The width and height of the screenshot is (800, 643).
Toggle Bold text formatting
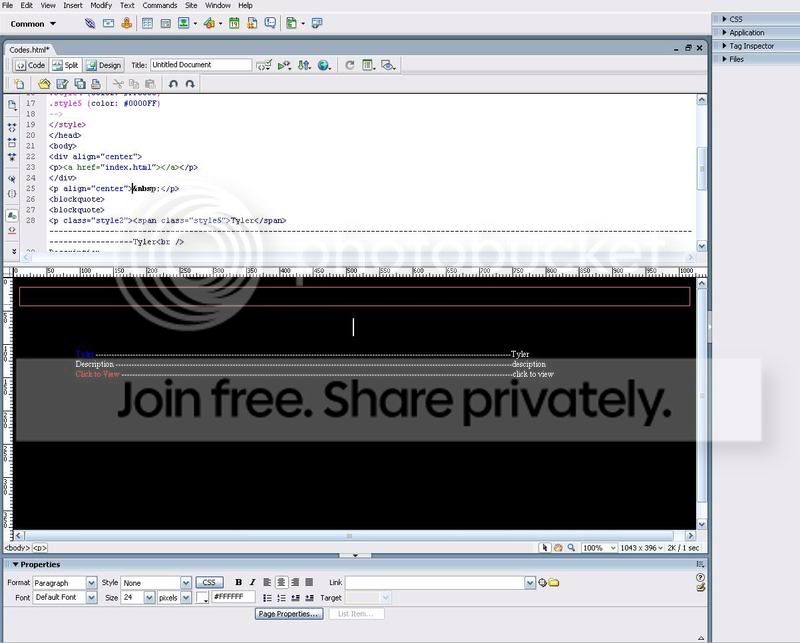(x=238, y=582)
